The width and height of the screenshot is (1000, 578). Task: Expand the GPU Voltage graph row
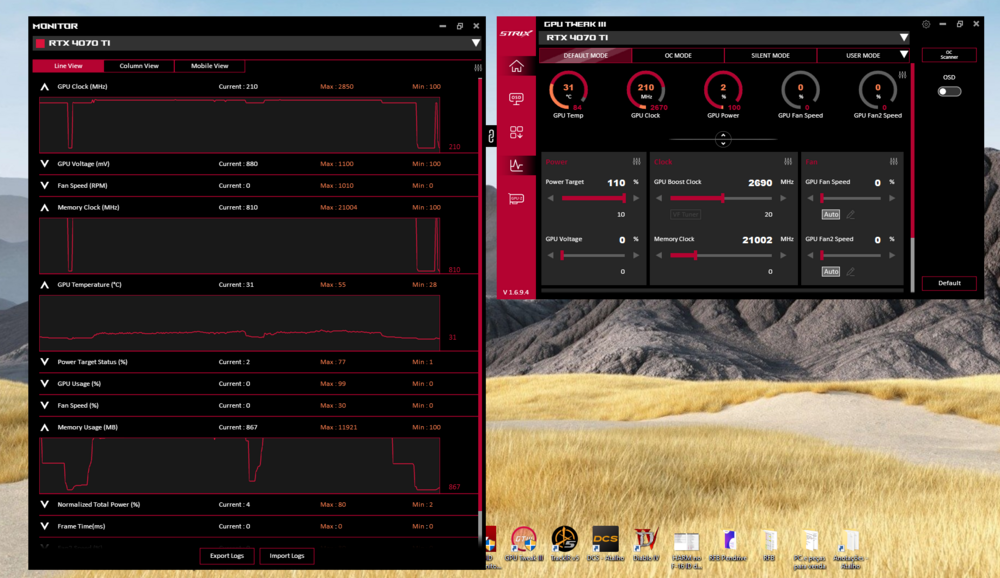45,164
